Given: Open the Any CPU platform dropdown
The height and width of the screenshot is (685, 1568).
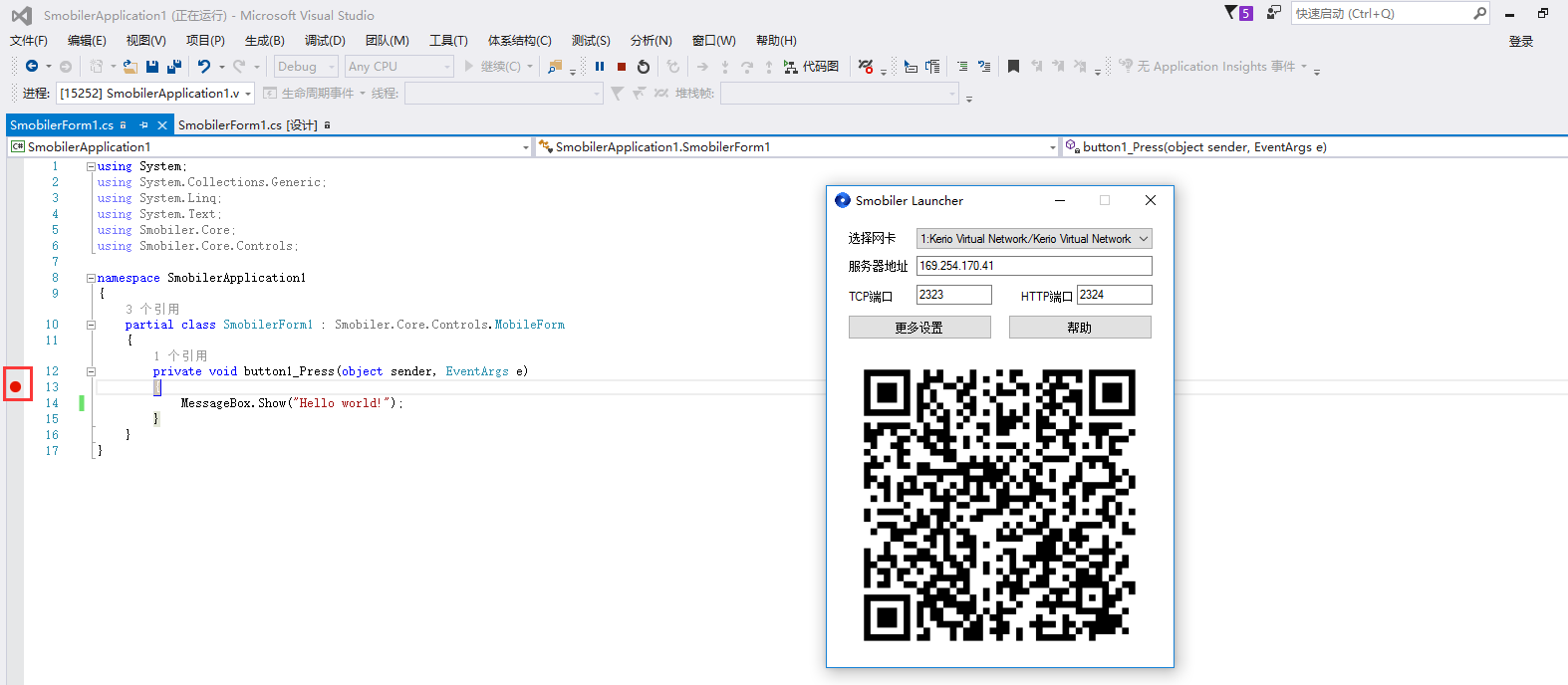Looking at the screenshot, I should tap(399, 67).
